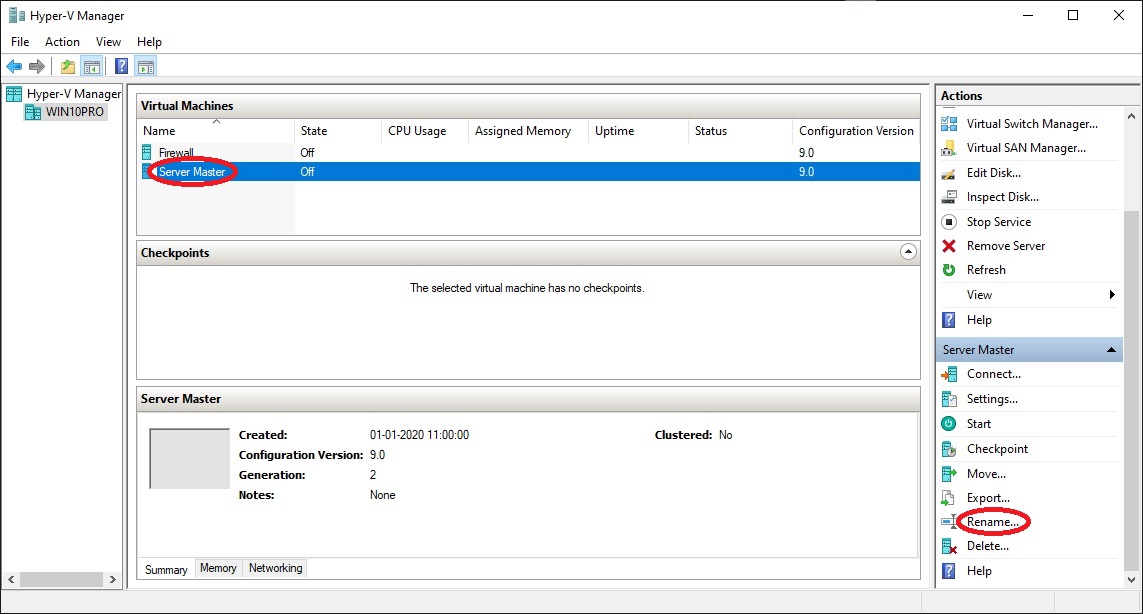Switch to the Summary tab
1143x614 pixels.
pos(166,570)
